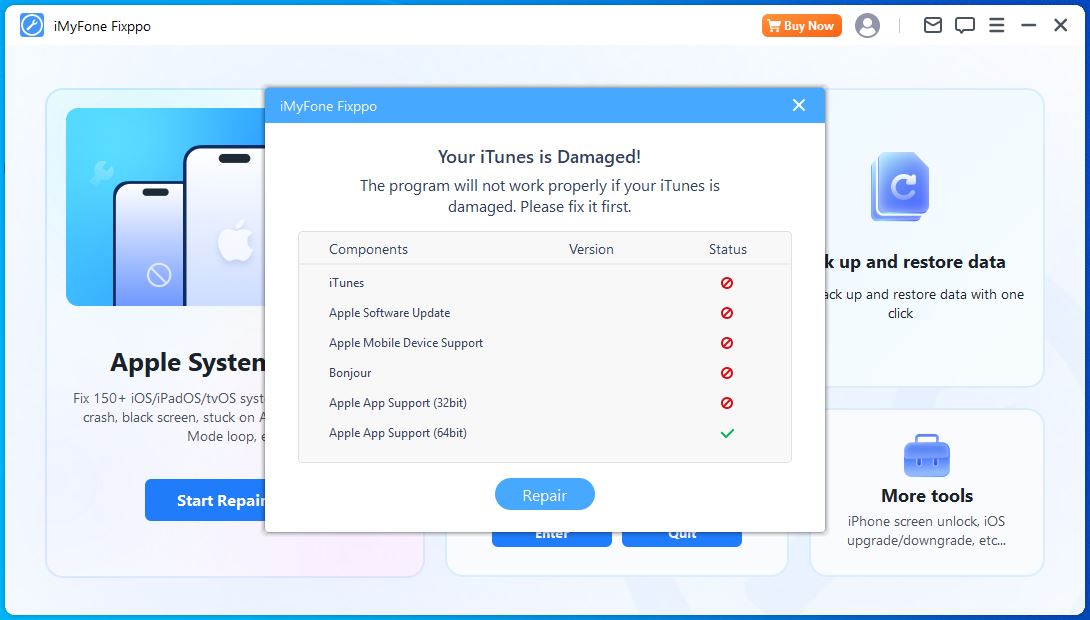Screen dimensions: 1090x620
Task: Open the hamburger menu icon
Action: [996, 26]
